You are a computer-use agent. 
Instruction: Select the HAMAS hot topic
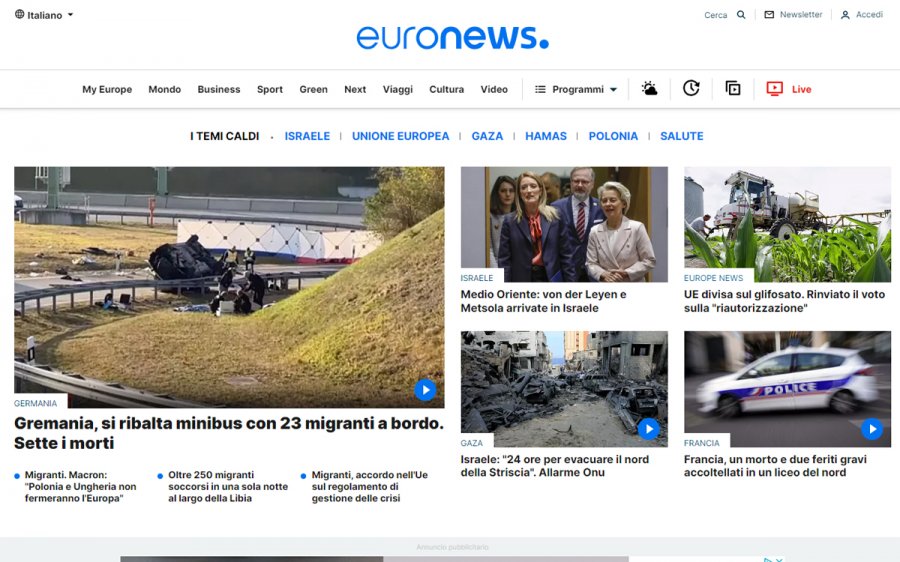click(x=546, y=136)
